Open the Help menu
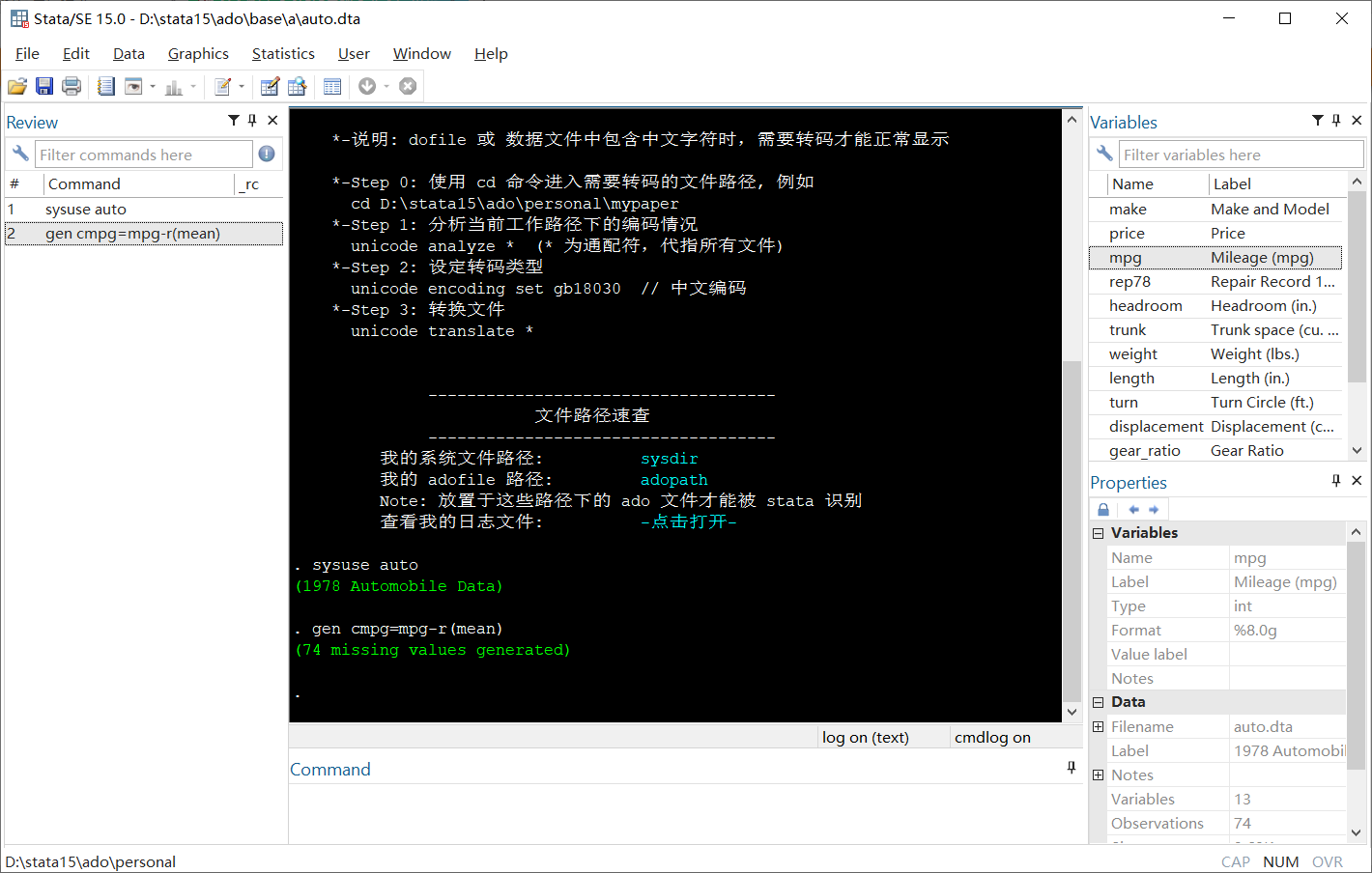 click(x=491, y=54)
